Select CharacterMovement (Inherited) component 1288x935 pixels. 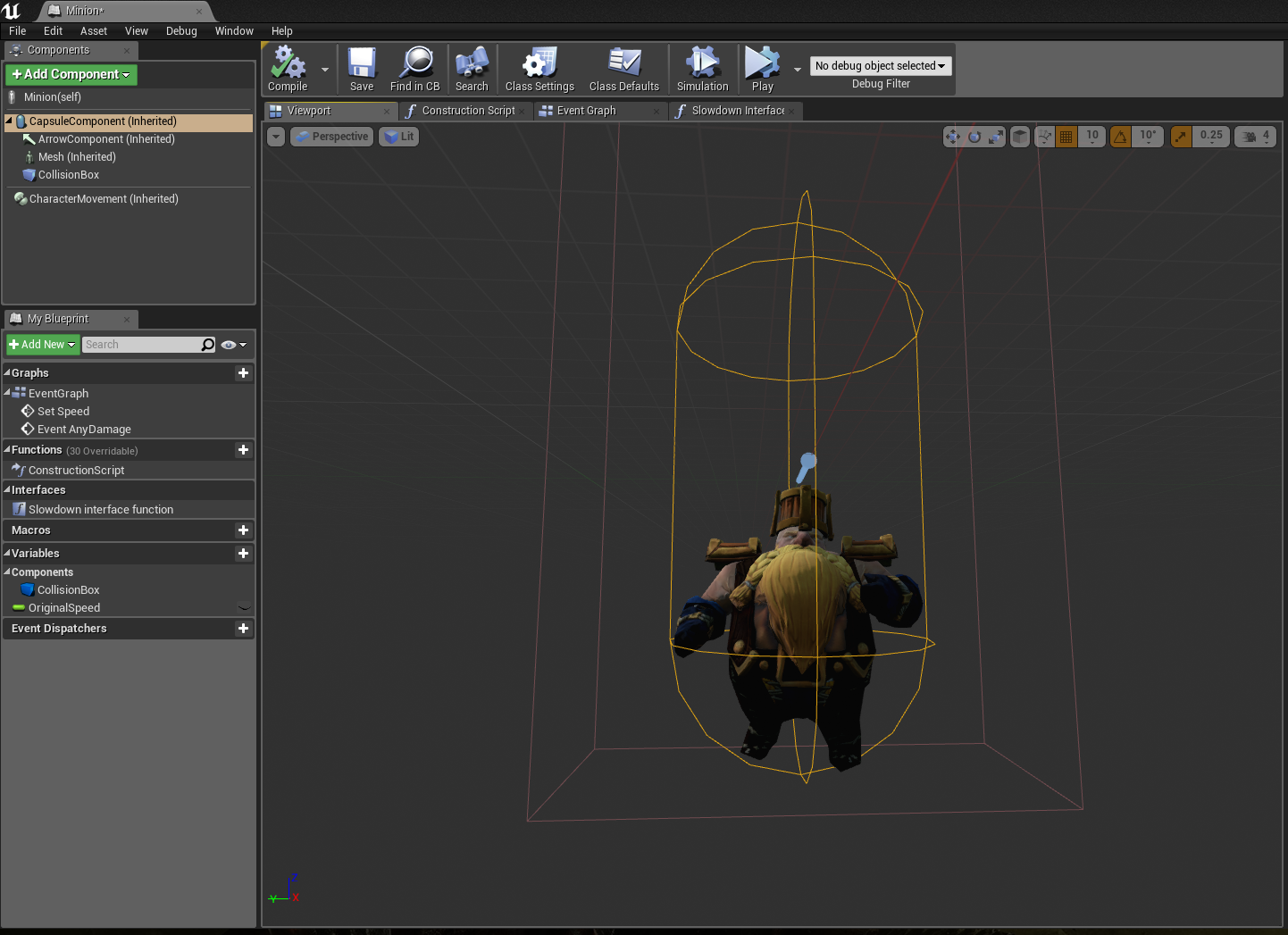point(104,199)
